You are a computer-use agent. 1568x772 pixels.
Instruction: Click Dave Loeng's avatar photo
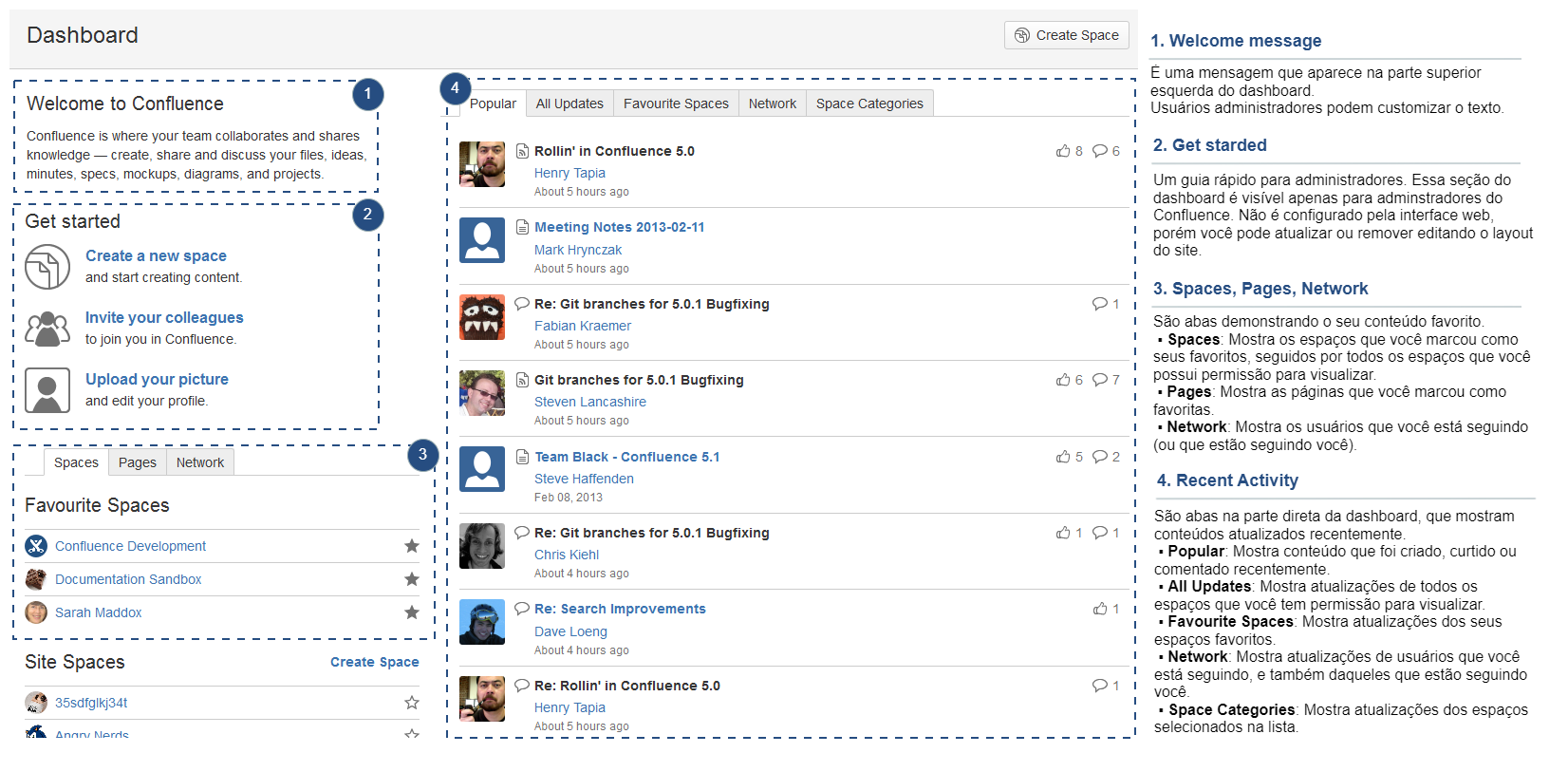coord(482,622)
